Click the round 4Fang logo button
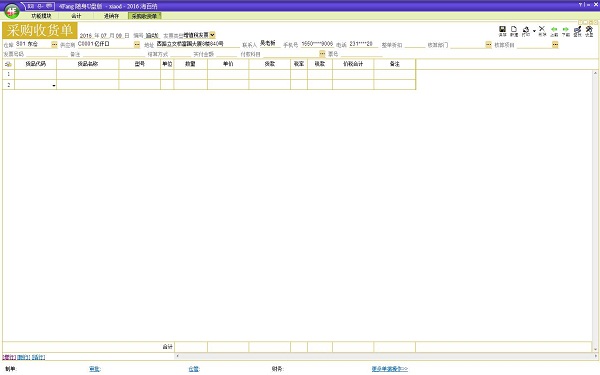Viewport: 600px width, 375px height. [12, 11]
